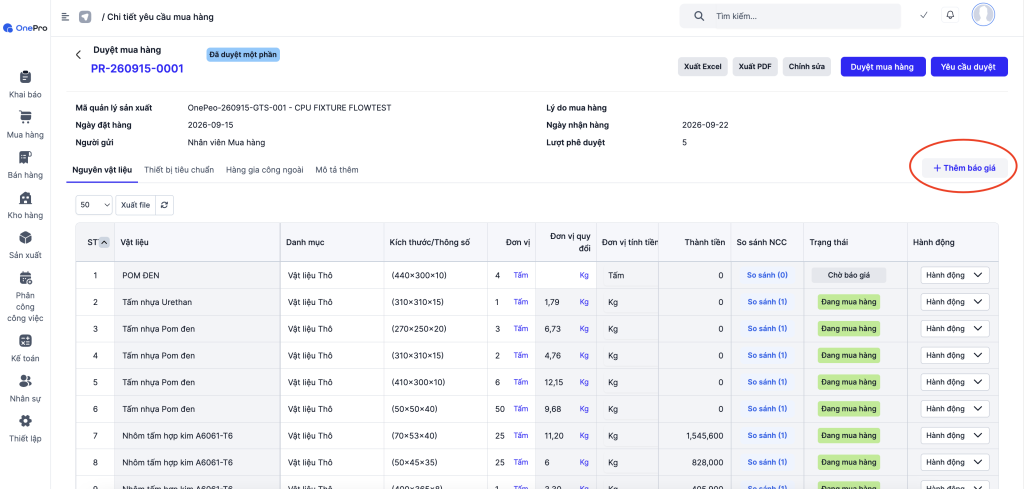Open Hành động dropdown for row 7
Screen dimensions: 1024x489
(955, 435)
